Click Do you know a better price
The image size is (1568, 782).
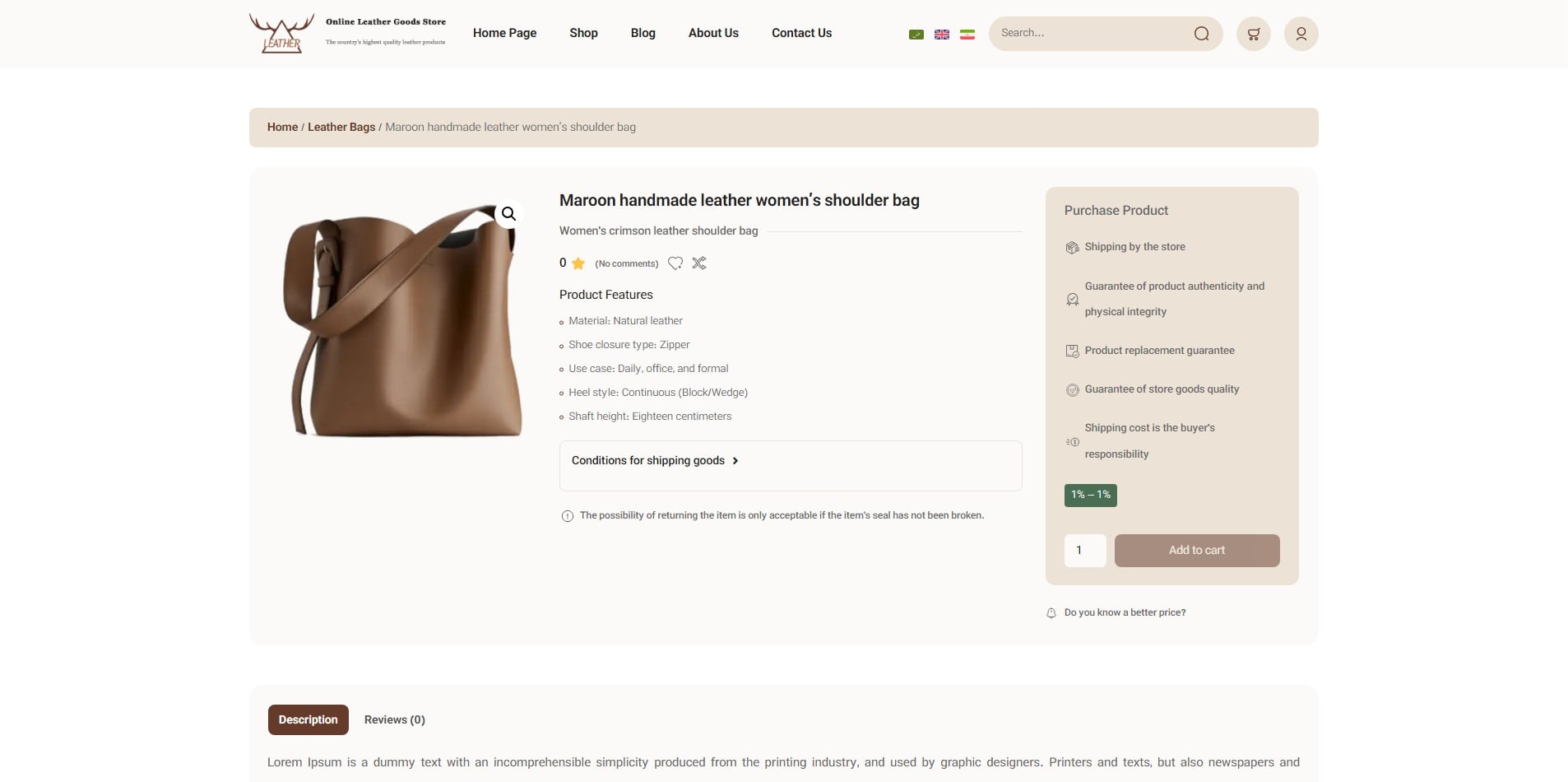1124,612
